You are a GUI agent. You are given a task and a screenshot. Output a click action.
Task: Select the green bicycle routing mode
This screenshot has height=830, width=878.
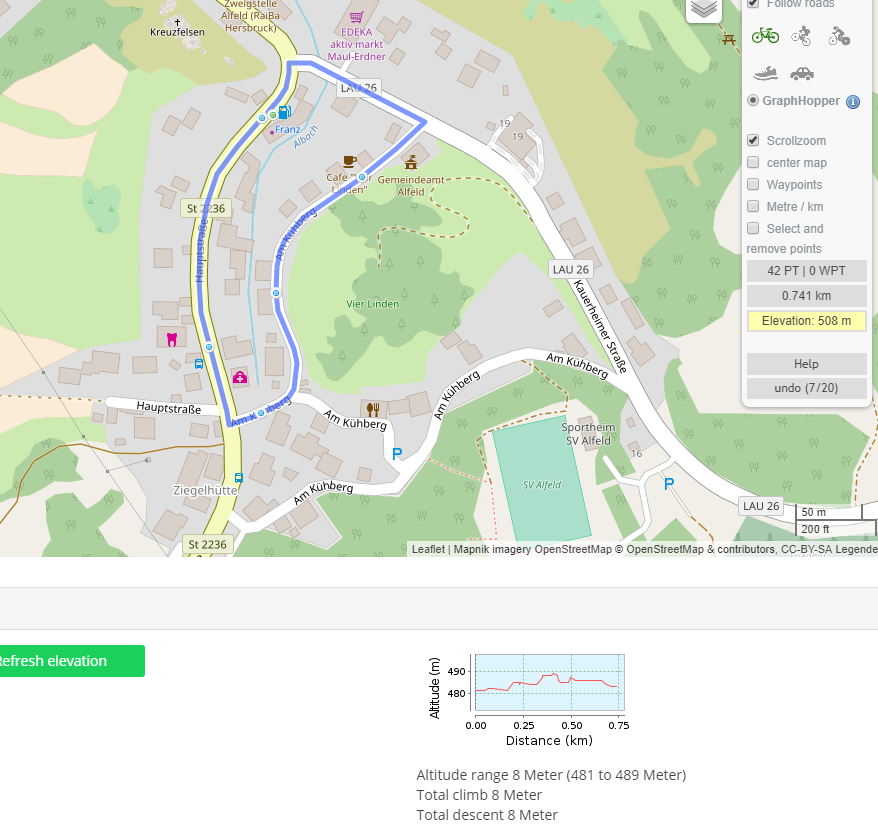(765, 36)
